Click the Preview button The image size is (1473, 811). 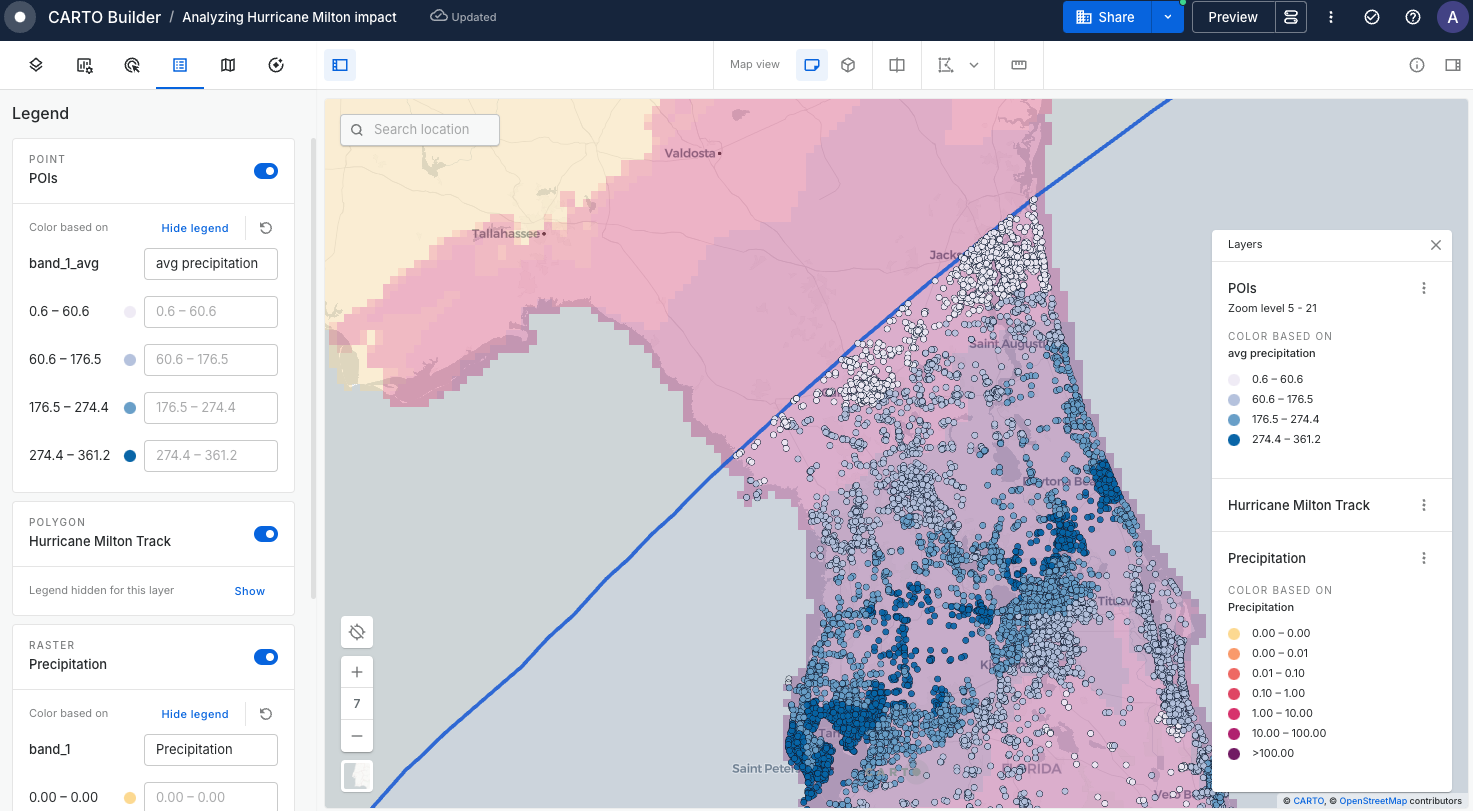pyautogui.click(x=1232, y=17)
